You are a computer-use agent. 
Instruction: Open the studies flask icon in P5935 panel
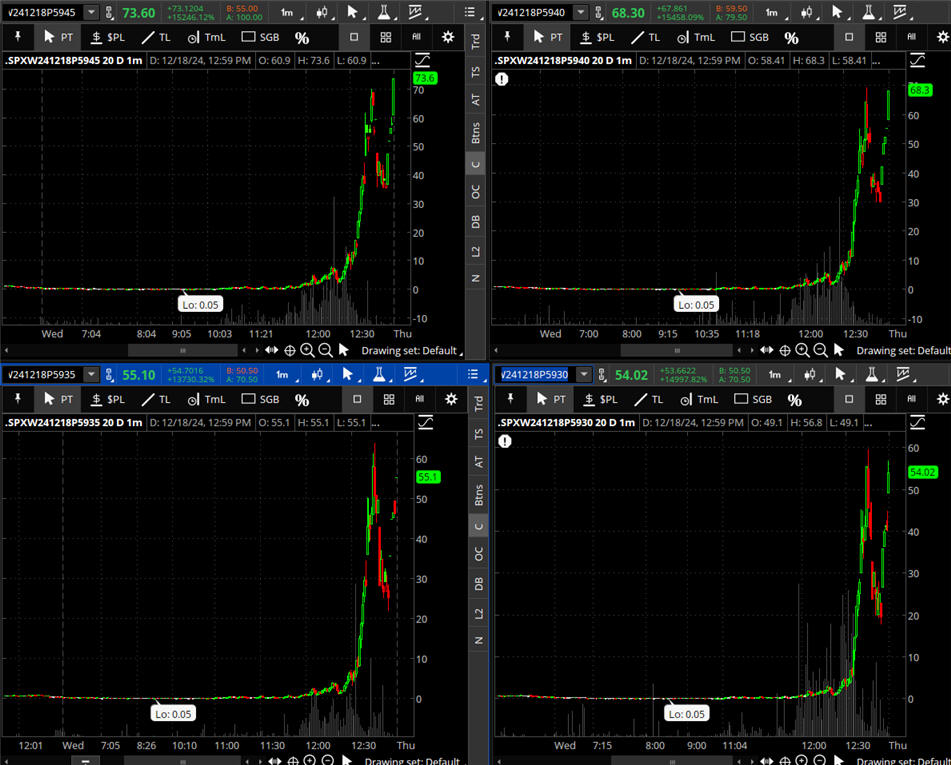379,374
